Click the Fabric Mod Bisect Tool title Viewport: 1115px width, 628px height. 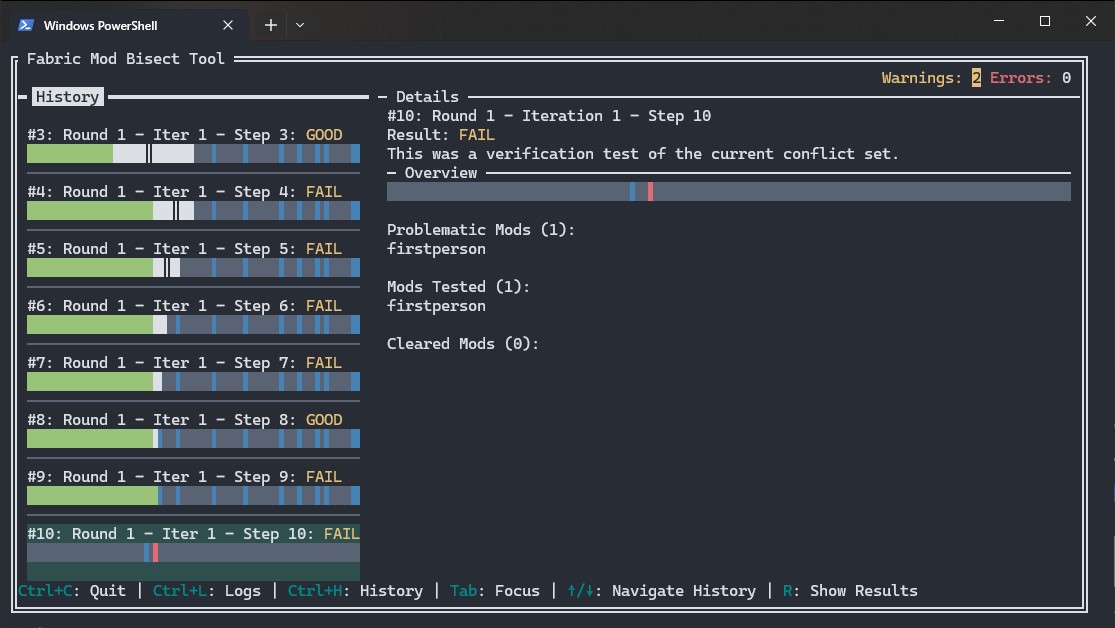[126, 59]
